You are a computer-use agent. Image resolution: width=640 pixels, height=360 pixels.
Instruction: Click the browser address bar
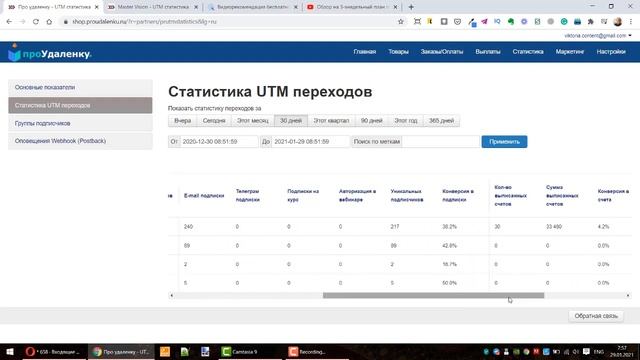[229, 22]
